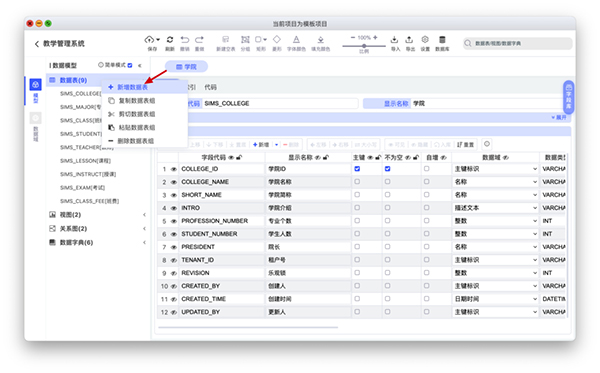Open the dropdown arrow next to 新增

[x=277, y=145]
